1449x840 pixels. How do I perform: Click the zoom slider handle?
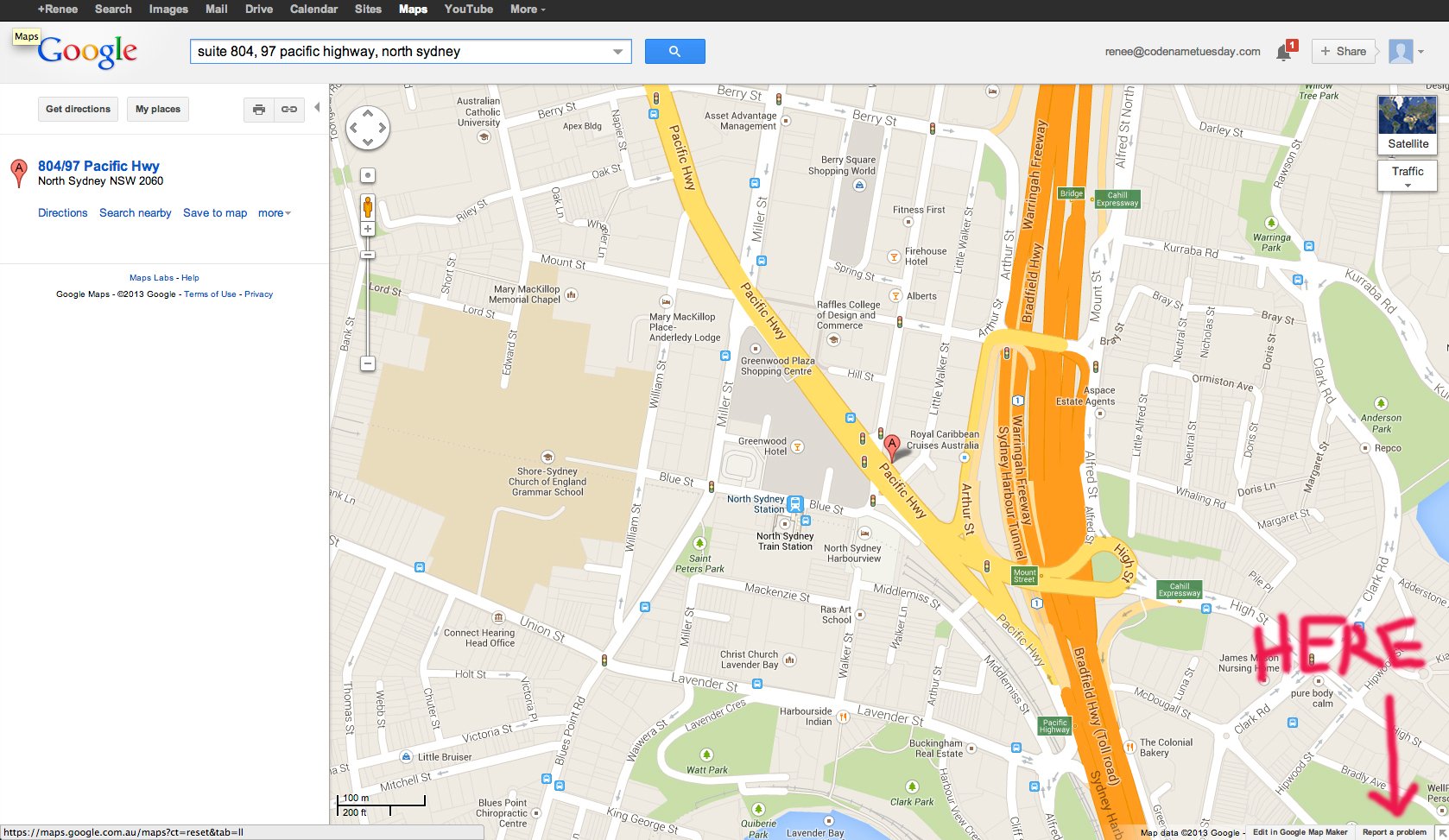[368, 255]
